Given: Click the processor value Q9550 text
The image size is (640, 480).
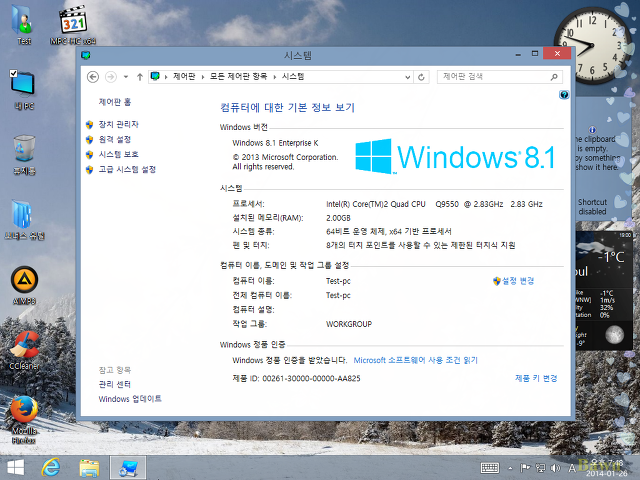Looking at the screenshot, I should click(447, 204).
